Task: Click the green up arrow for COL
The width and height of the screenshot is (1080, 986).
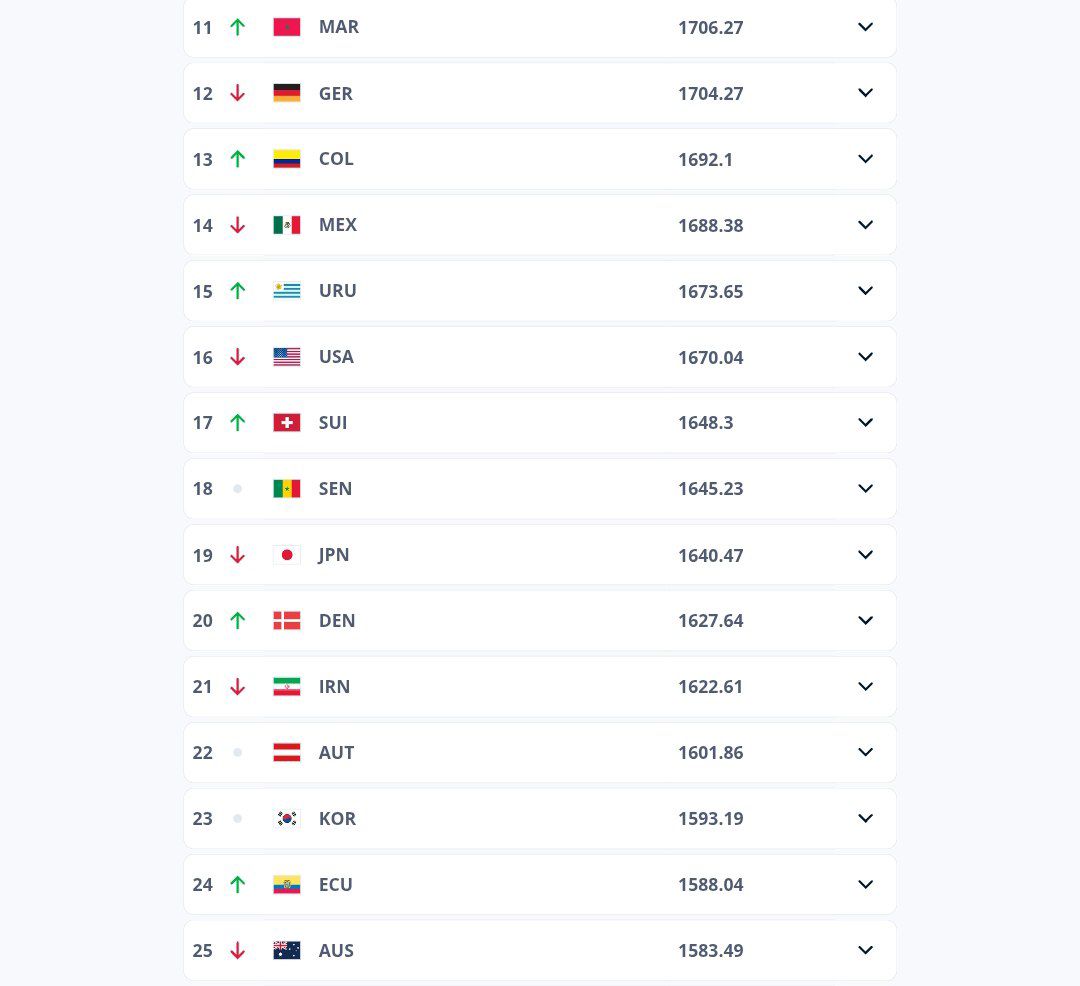Action: pyautogui.click(x=237, y=159)
